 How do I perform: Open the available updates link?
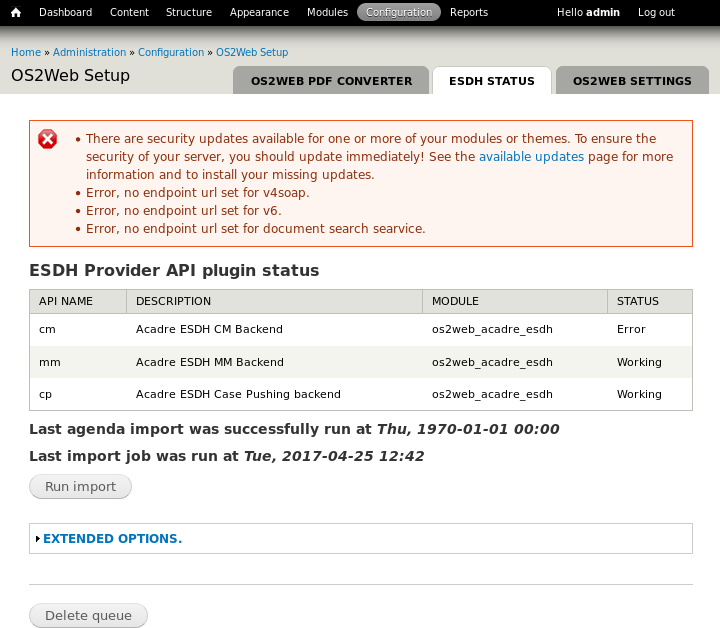pyautogui.click(x=531, y=157)
